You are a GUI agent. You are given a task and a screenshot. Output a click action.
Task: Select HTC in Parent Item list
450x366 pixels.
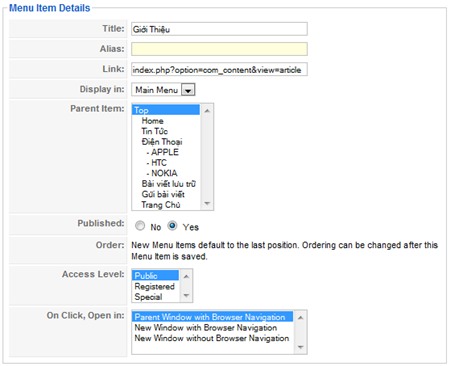(166, 163)
